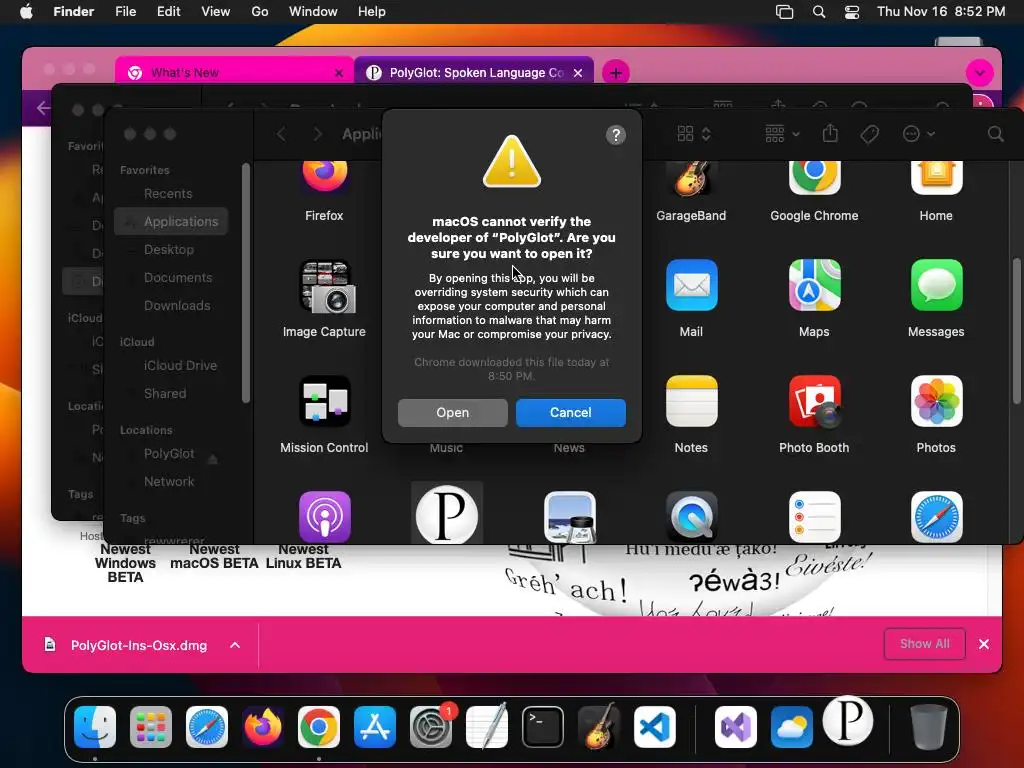Open the QuickTime Player icon in Finder
This screenshot has width=1024, height=768.
(692, 517)
